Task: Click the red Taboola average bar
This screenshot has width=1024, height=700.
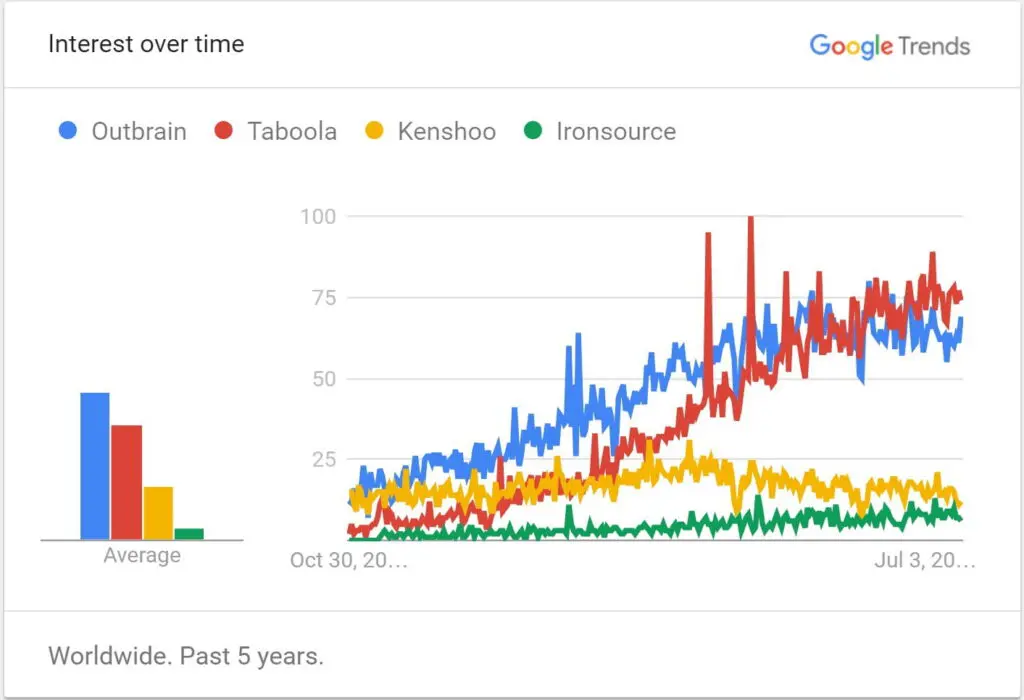Action: point(126,482)
